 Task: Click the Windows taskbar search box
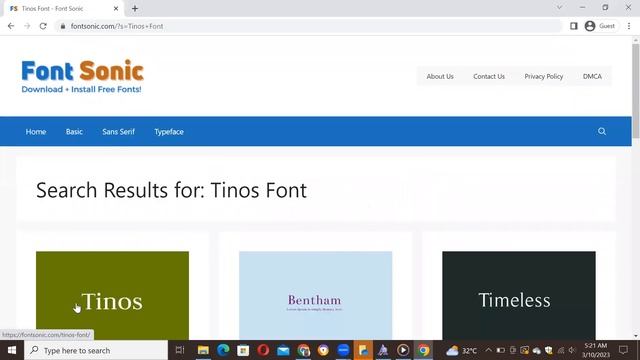point(96,350)
